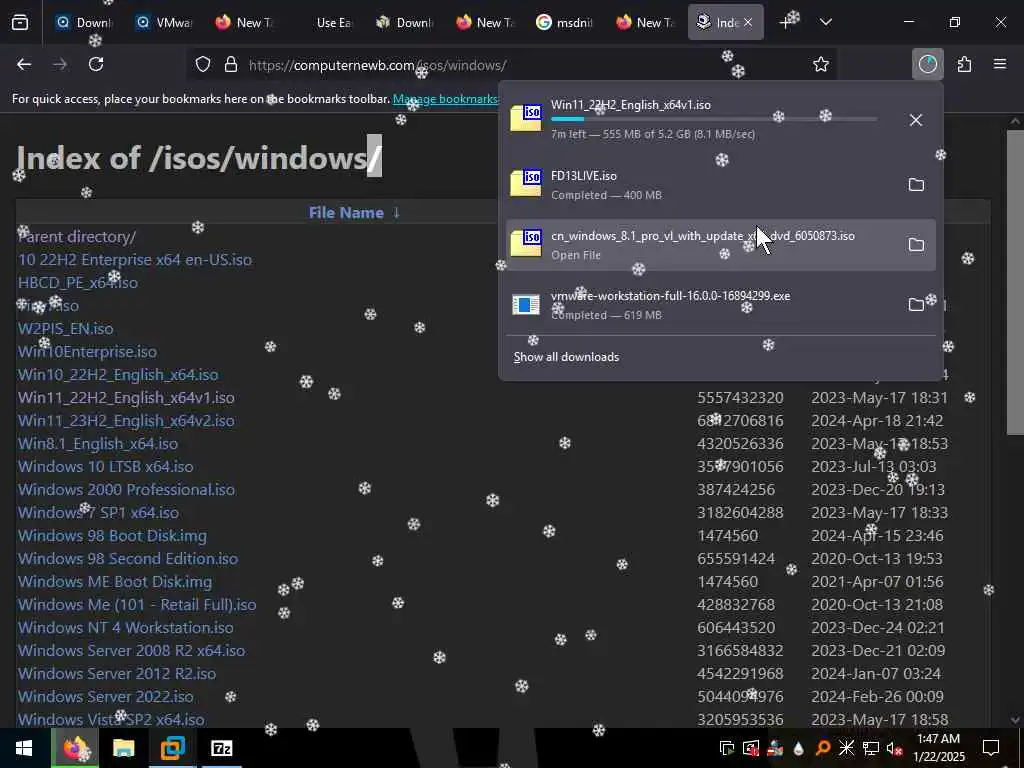The width and height of the screenshot is (1024, 768).
Task: Click the page vertical scrollbar thumb
Action: pos(1015,282)
